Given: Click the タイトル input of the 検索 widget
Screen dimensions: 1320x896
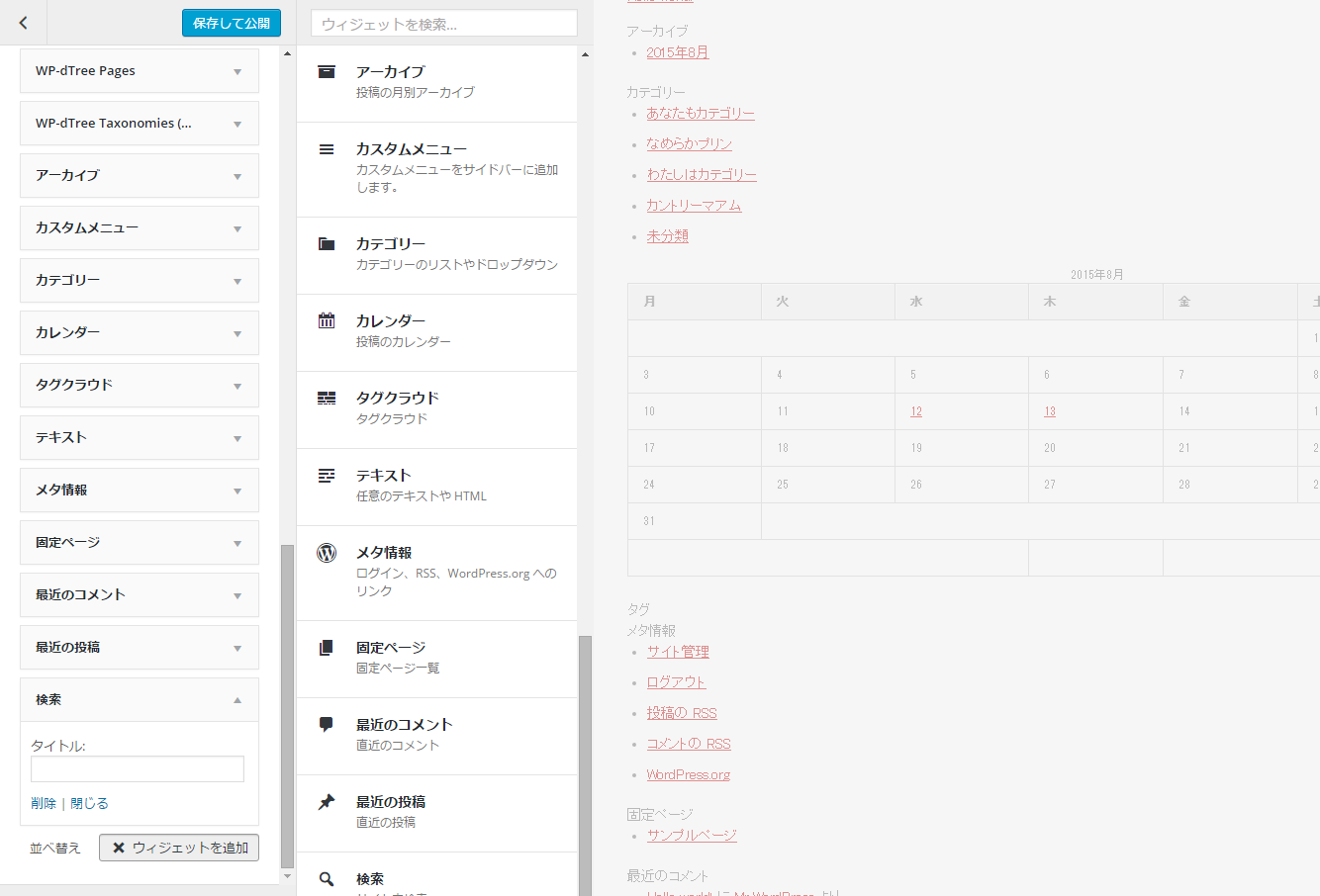Looking at the screenshot, I should pyautogui.click(x=138, y=769).
